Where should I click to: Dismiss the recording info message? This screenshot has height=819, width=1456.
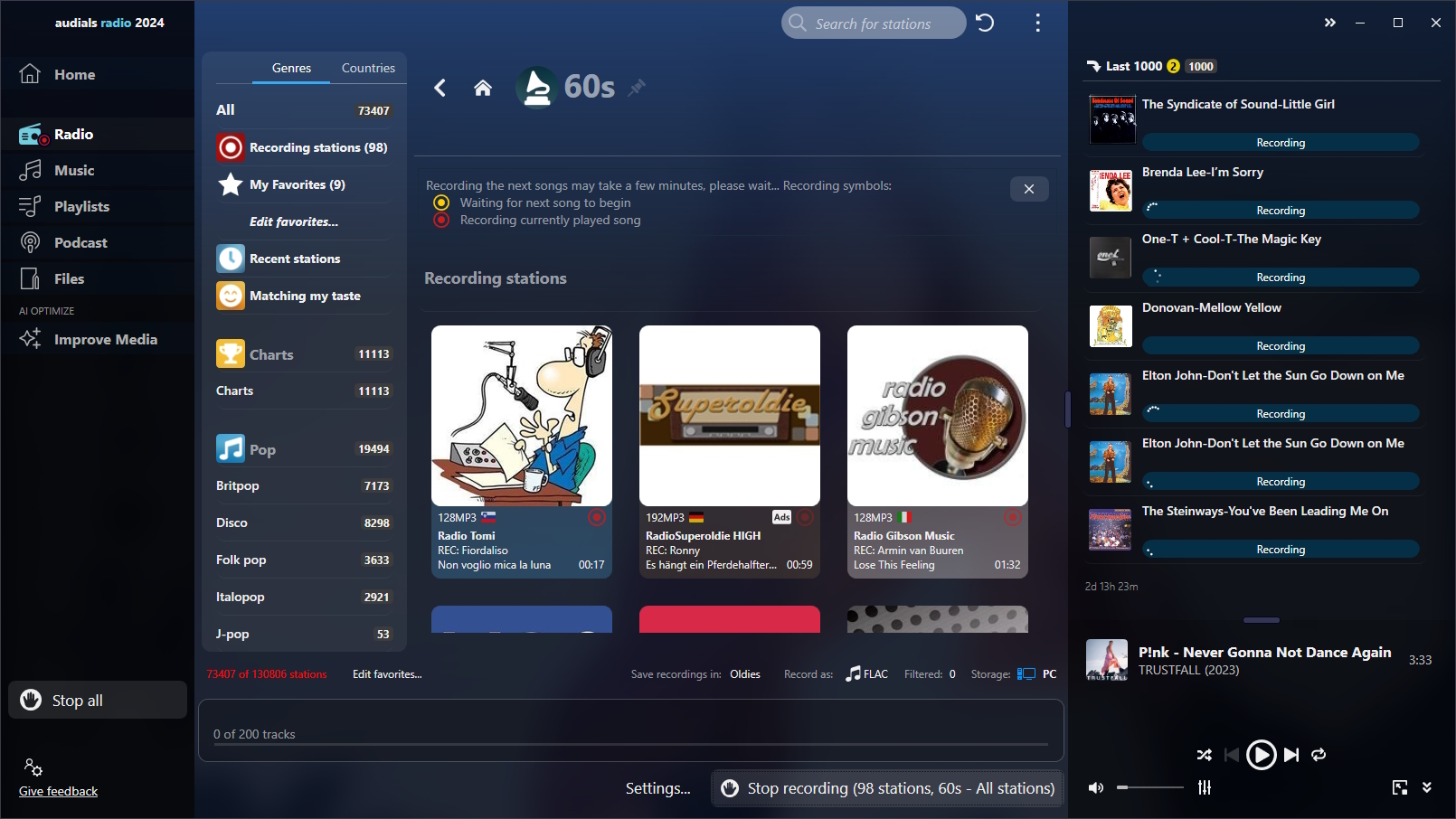pos(1029,189)
